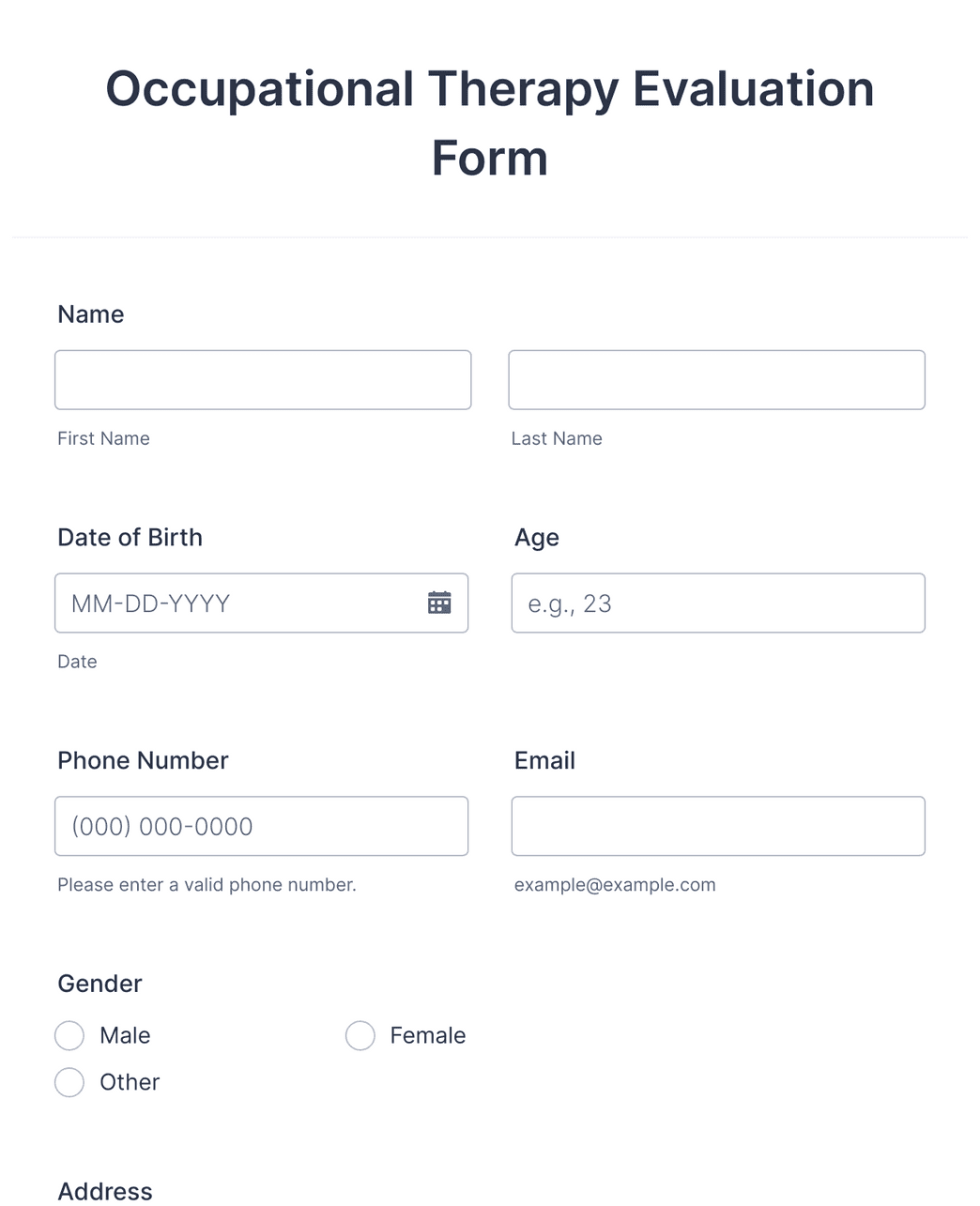
Task: Open the Date of Birth calendar picker
Action: pos(439,603)
